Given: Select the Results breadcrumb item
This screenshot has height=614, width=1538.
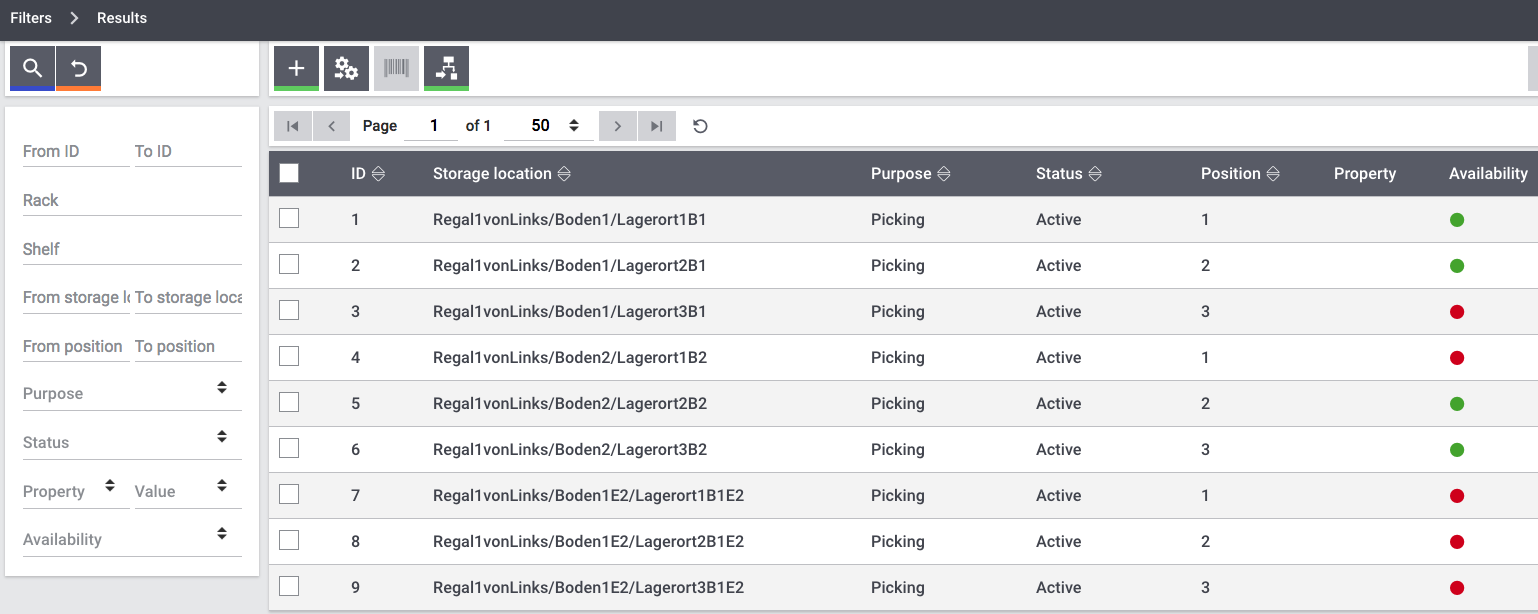Looking at the screenshot, I should [122, 18].
